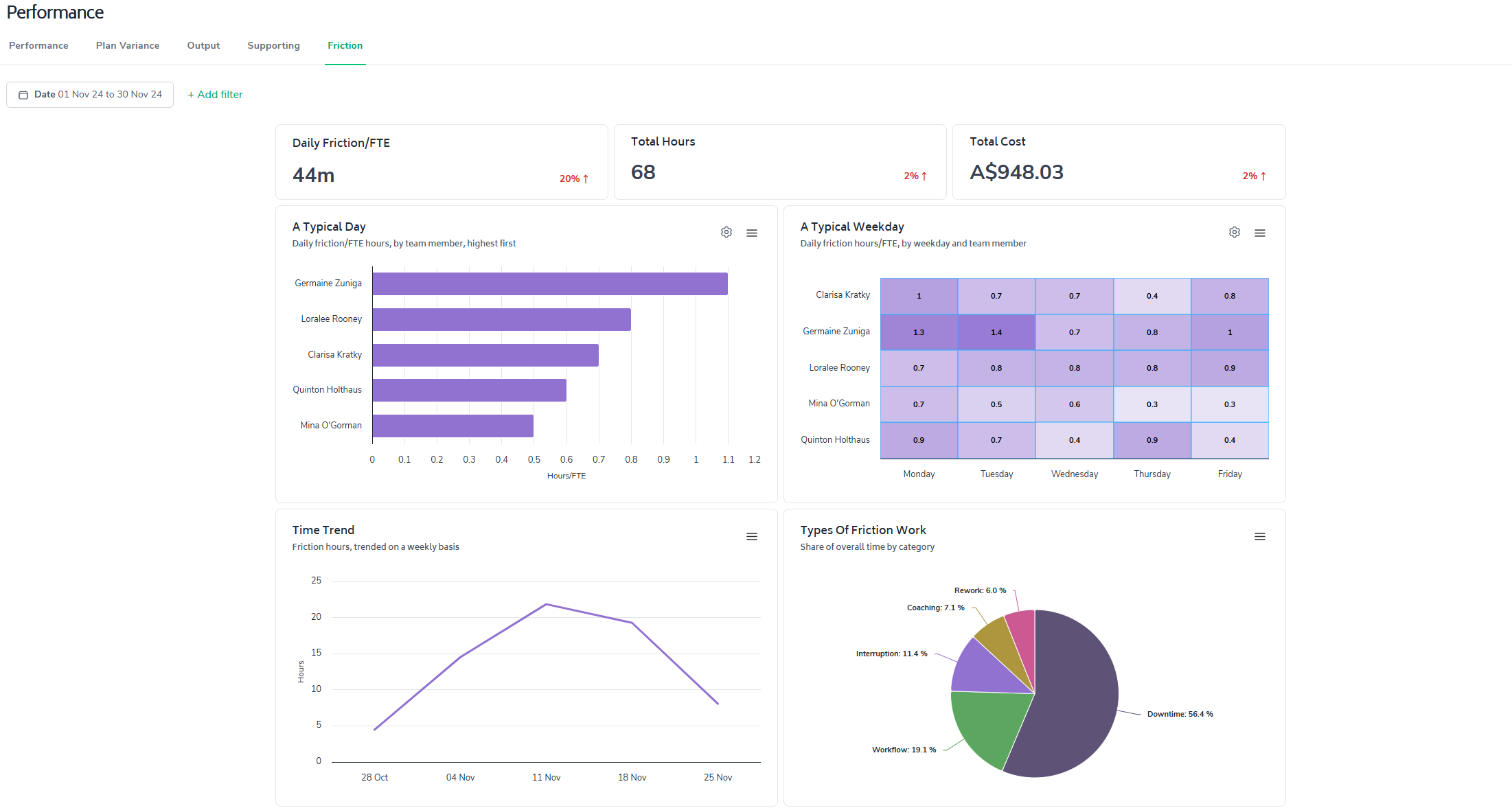The height and width of the screenshot is (808, 1512).
Task: Open hamburger menu on A Typical Day chart
Action: pyautogui.click(x=752, y=233)
